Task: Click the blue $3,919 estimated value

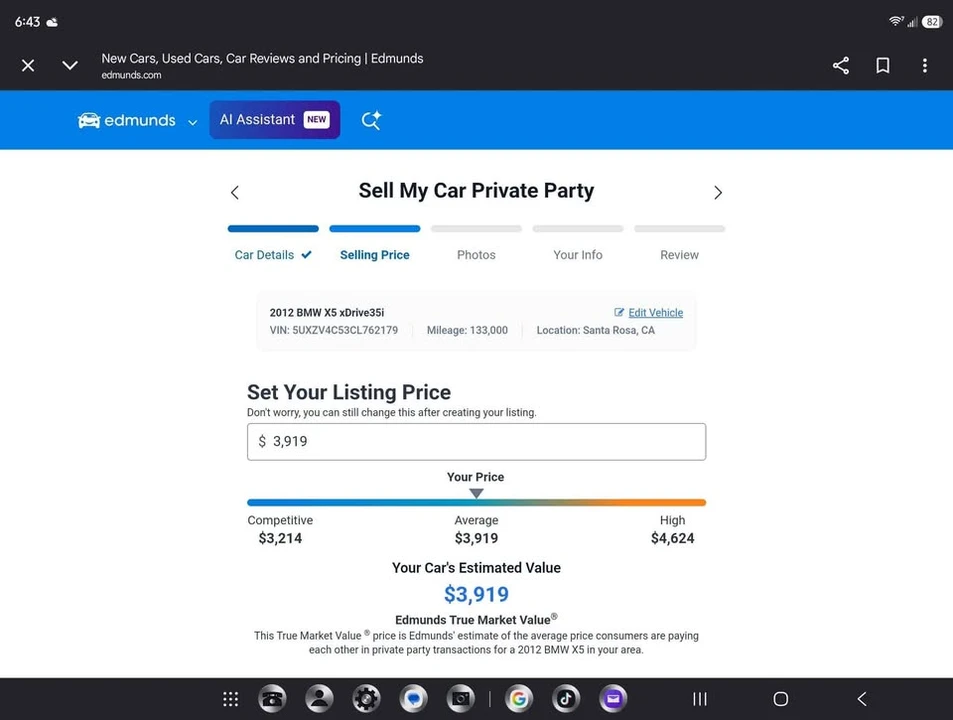Action: click(476, 594)
